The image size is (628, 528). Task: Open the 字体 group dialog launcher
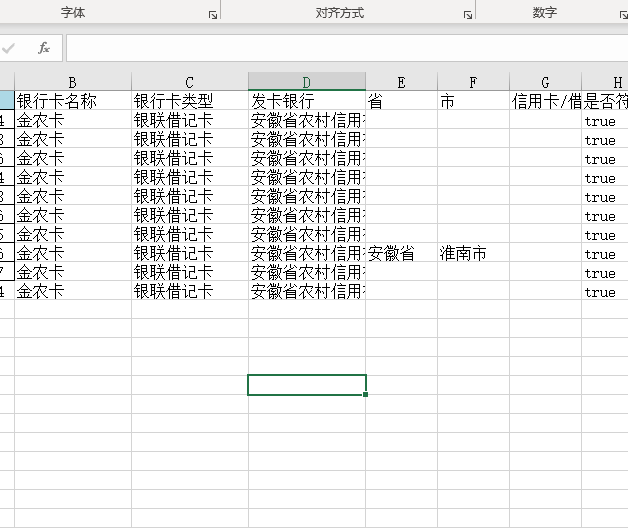click(213, 15)
